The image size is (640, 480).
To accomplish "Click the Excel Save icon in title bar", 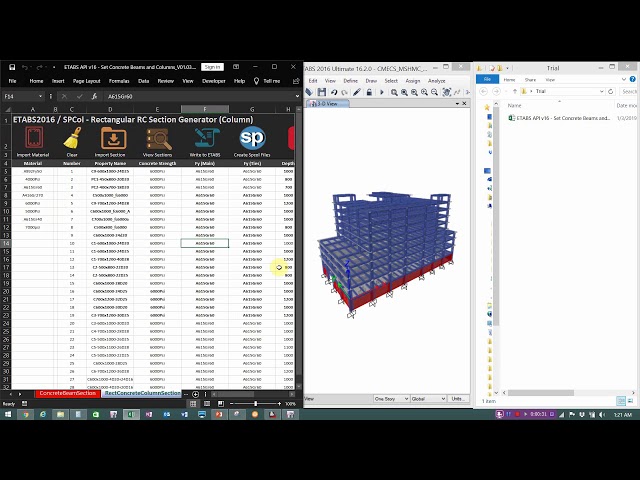I will (x=12, y=67).
